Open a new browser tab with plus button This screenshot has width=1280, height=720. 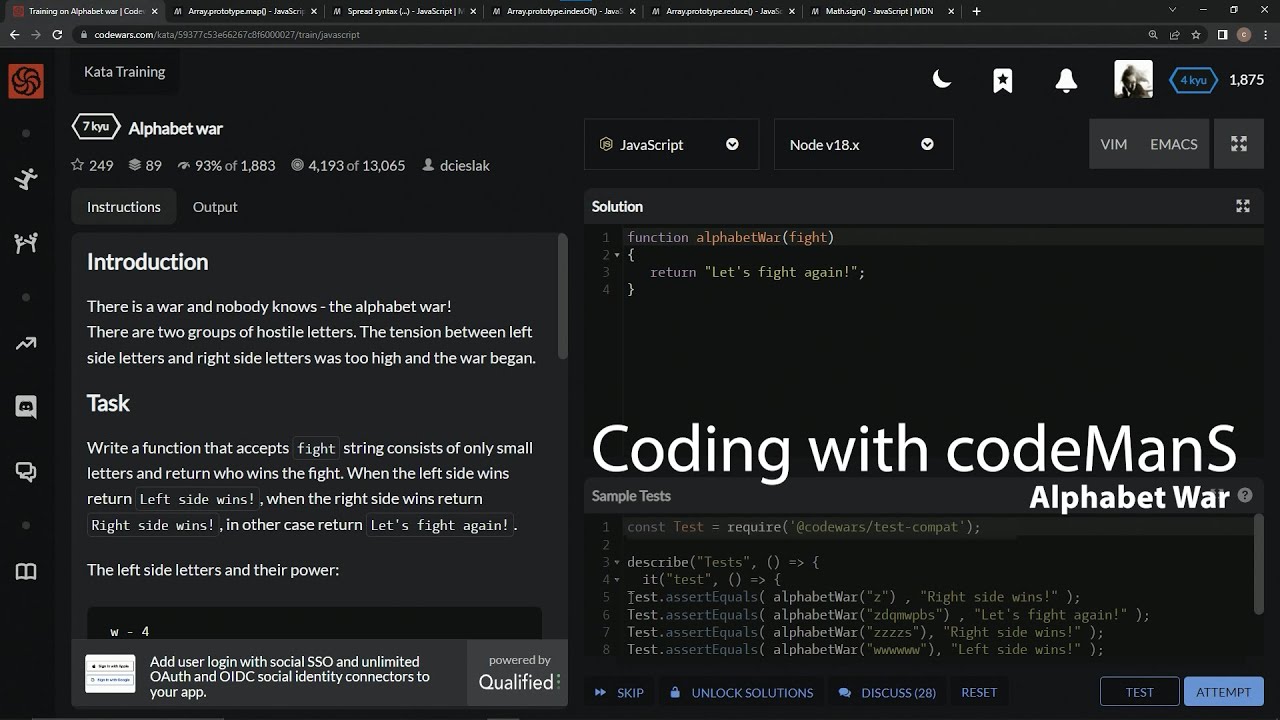coord(976,11)
